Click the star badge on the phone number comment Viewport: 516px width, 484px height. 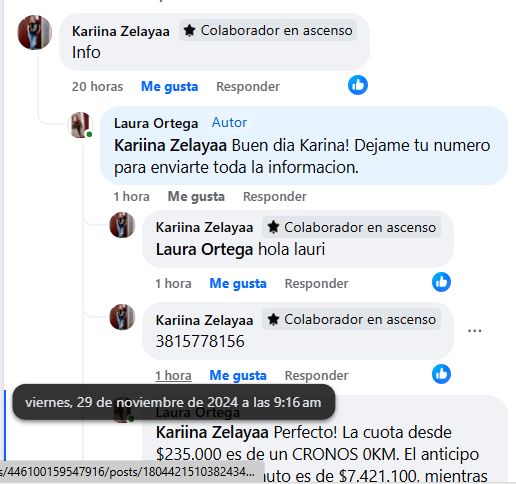pos(273,319)
